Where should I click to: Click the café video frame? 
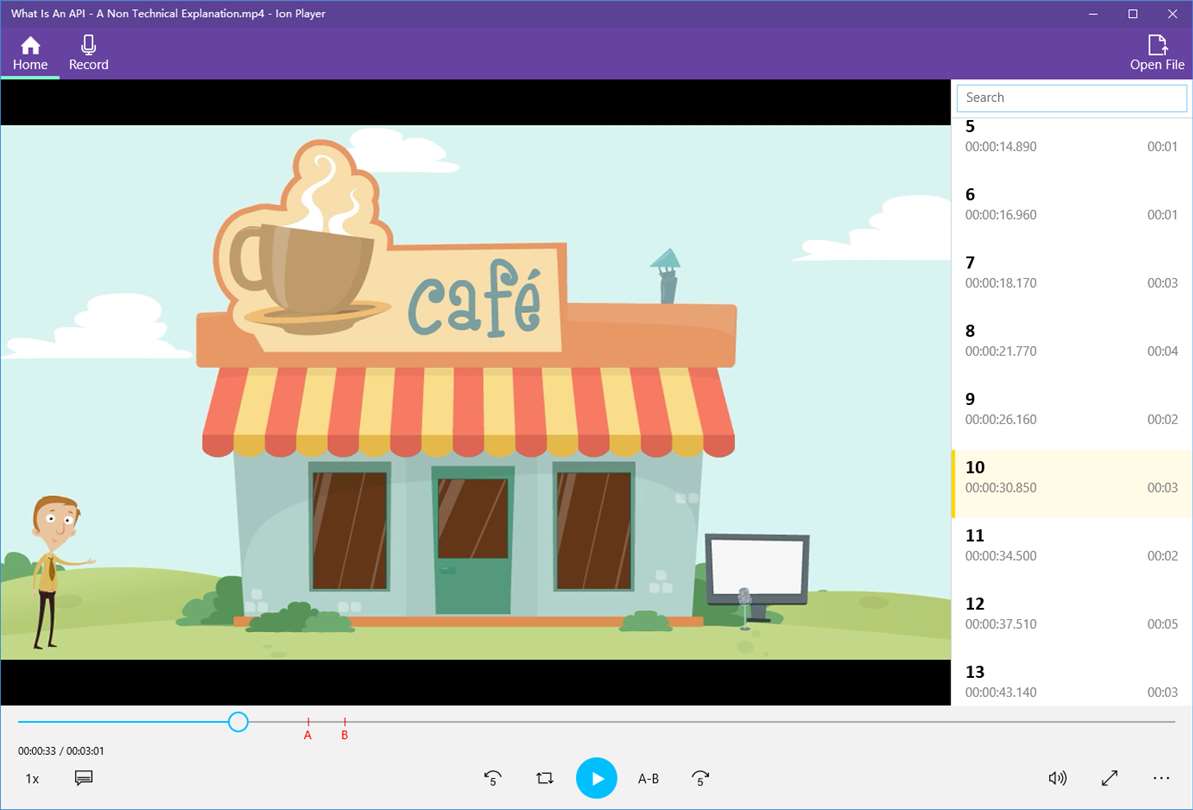(476, 392)
